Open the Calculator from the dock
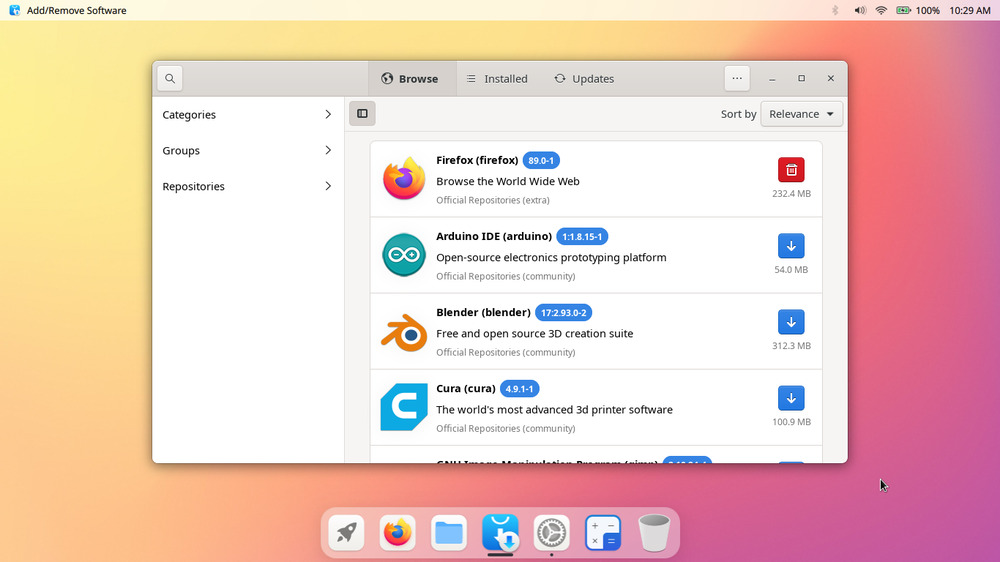Screen dimensions: 1000x562 [603, 533]
